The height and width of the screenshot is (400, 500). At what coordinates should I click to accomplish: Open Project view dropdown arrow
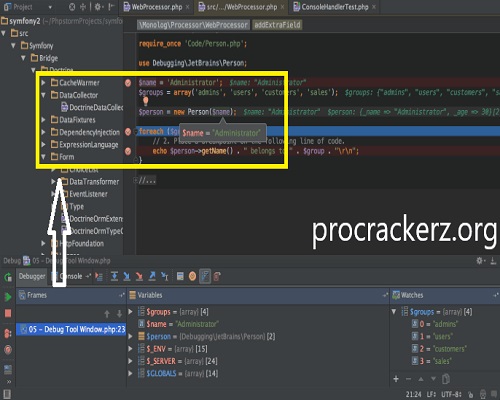coord(50,7)
